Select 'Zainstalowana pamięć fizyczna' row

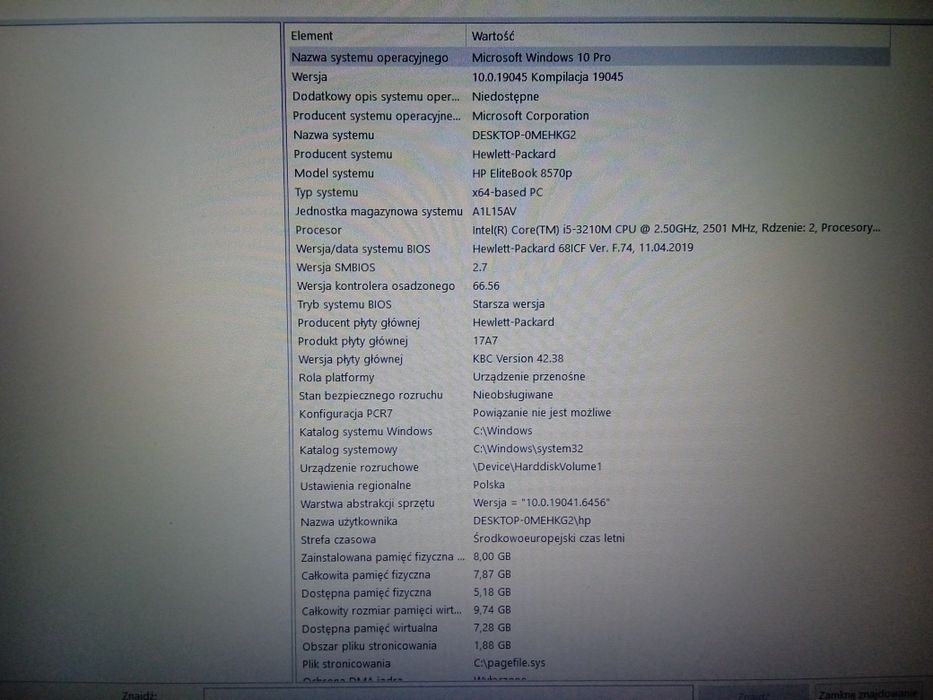382,557
